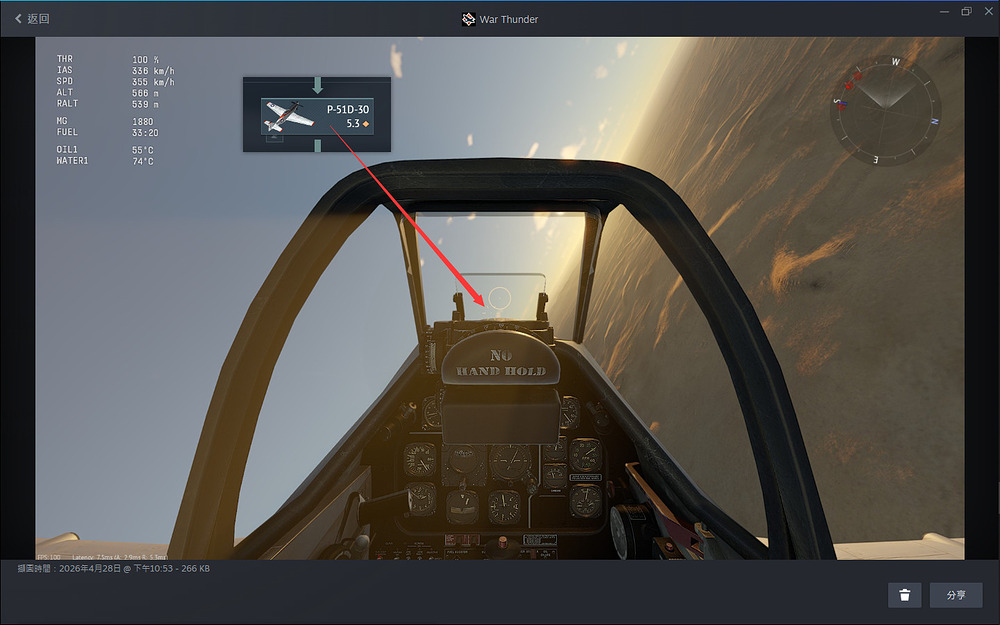Click the circular gunsight reticle
The image size is (1000, 625).
pyautogui.click(x=499, y=298)
